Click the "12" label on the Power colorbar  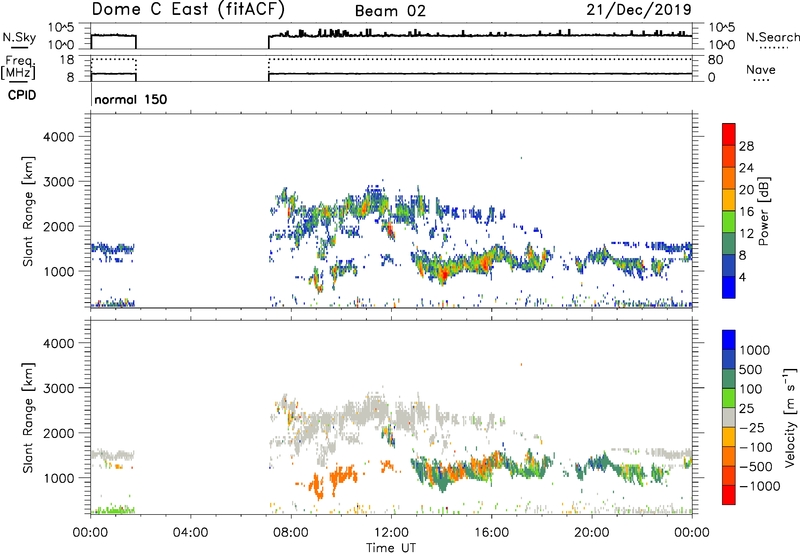tap(746, 234)
